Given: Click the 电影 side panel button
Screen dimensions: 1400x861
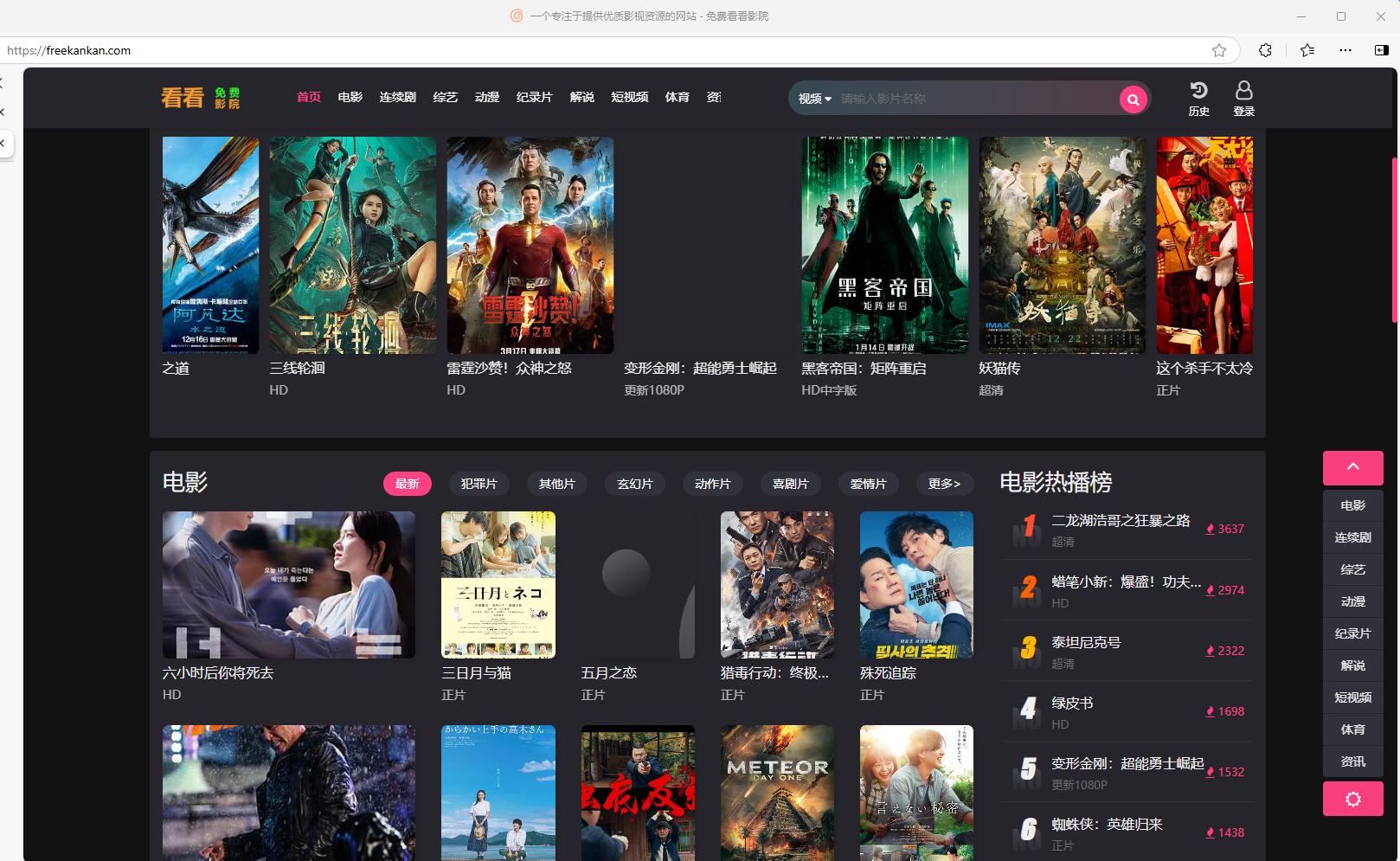Looking at the screenshot, I should 1352,505.
